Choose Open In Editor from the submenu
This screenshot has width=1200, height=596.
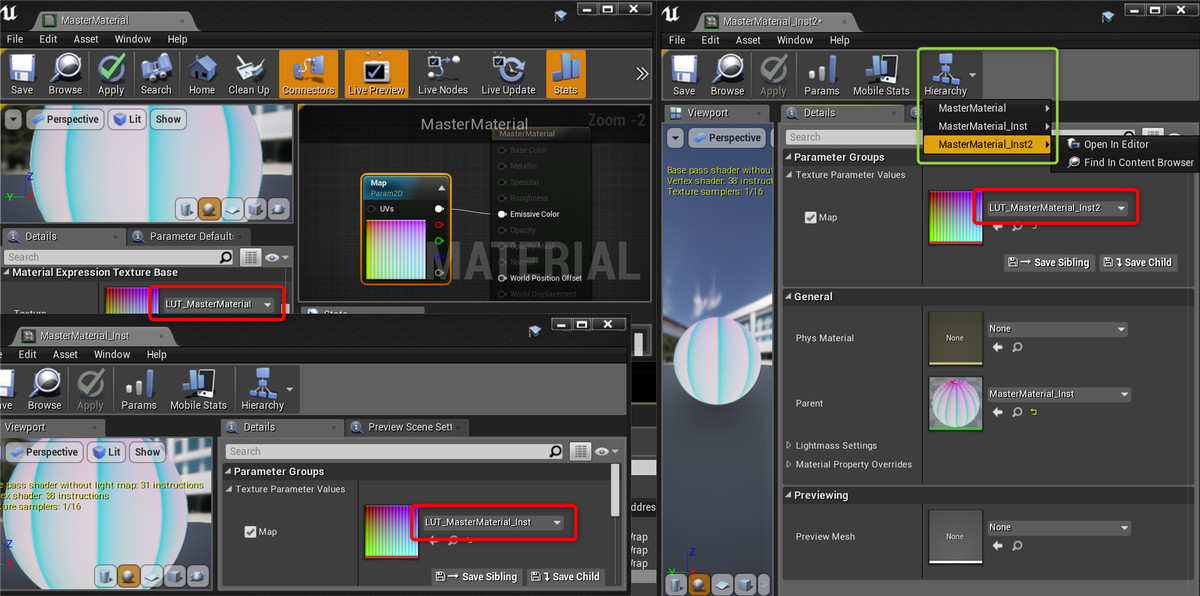click(x=1115, y=144)
